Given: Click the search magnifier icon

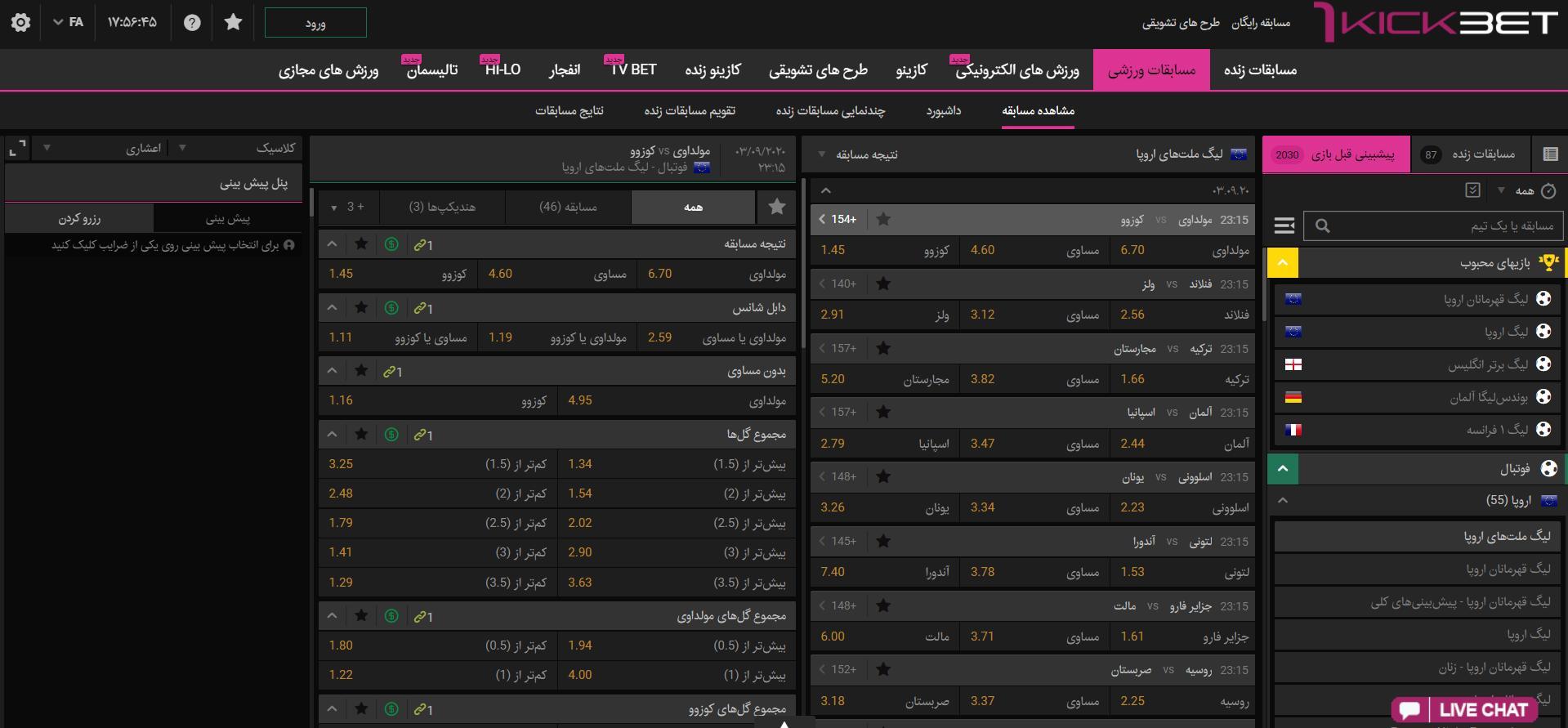Looking at the screenshot, I should tap(1322, 226).
